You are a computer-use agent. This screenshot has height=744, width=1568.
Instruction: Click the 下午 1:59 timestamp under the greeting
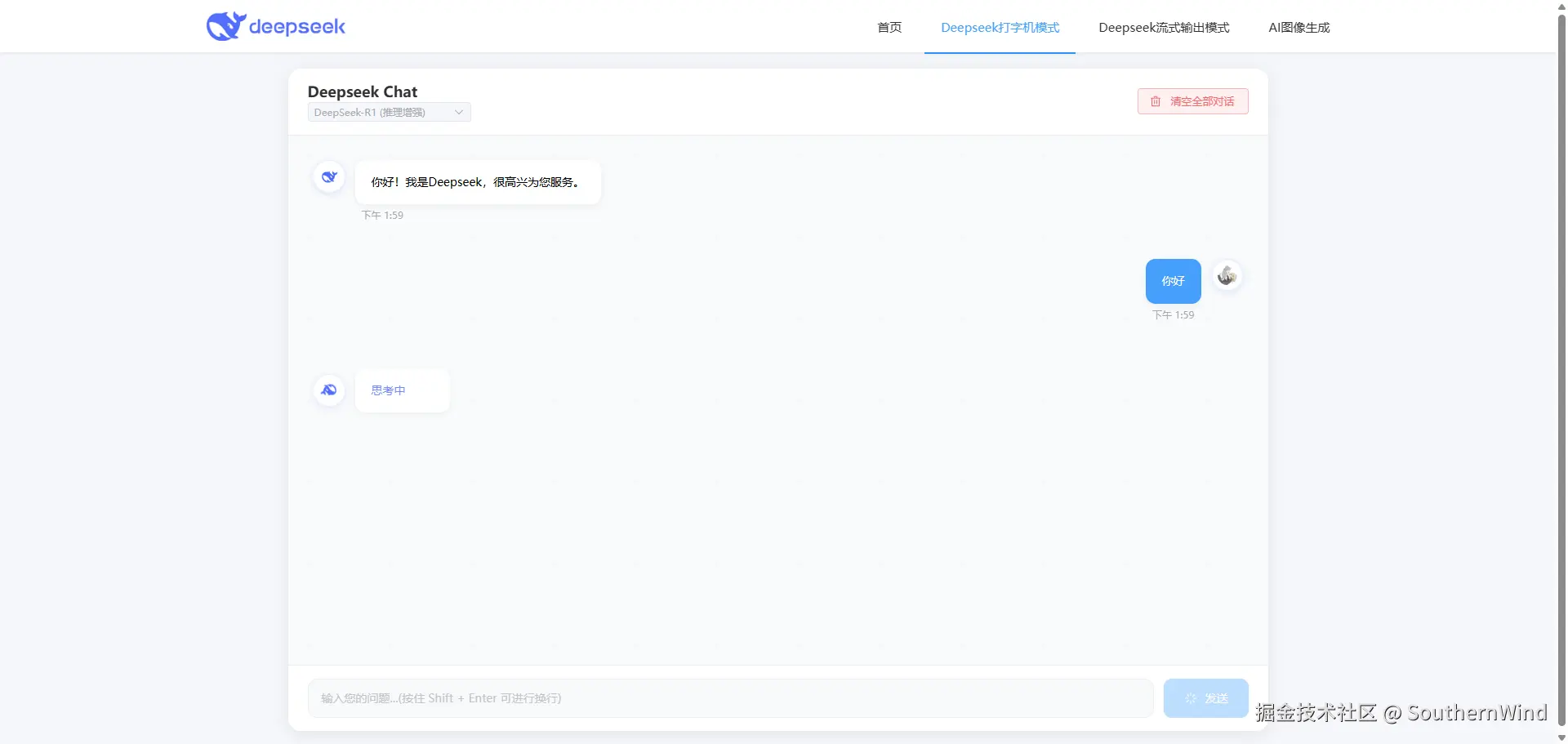pyautogui.click(x=382, y=215)
